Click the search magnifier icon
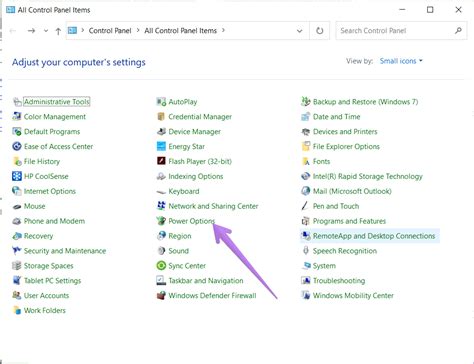 point(458,31)
